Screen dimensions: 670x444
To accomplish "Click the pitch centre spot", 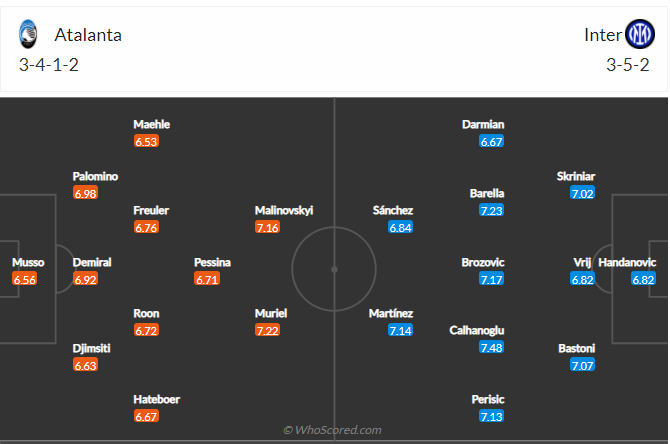I will point(334,269).
